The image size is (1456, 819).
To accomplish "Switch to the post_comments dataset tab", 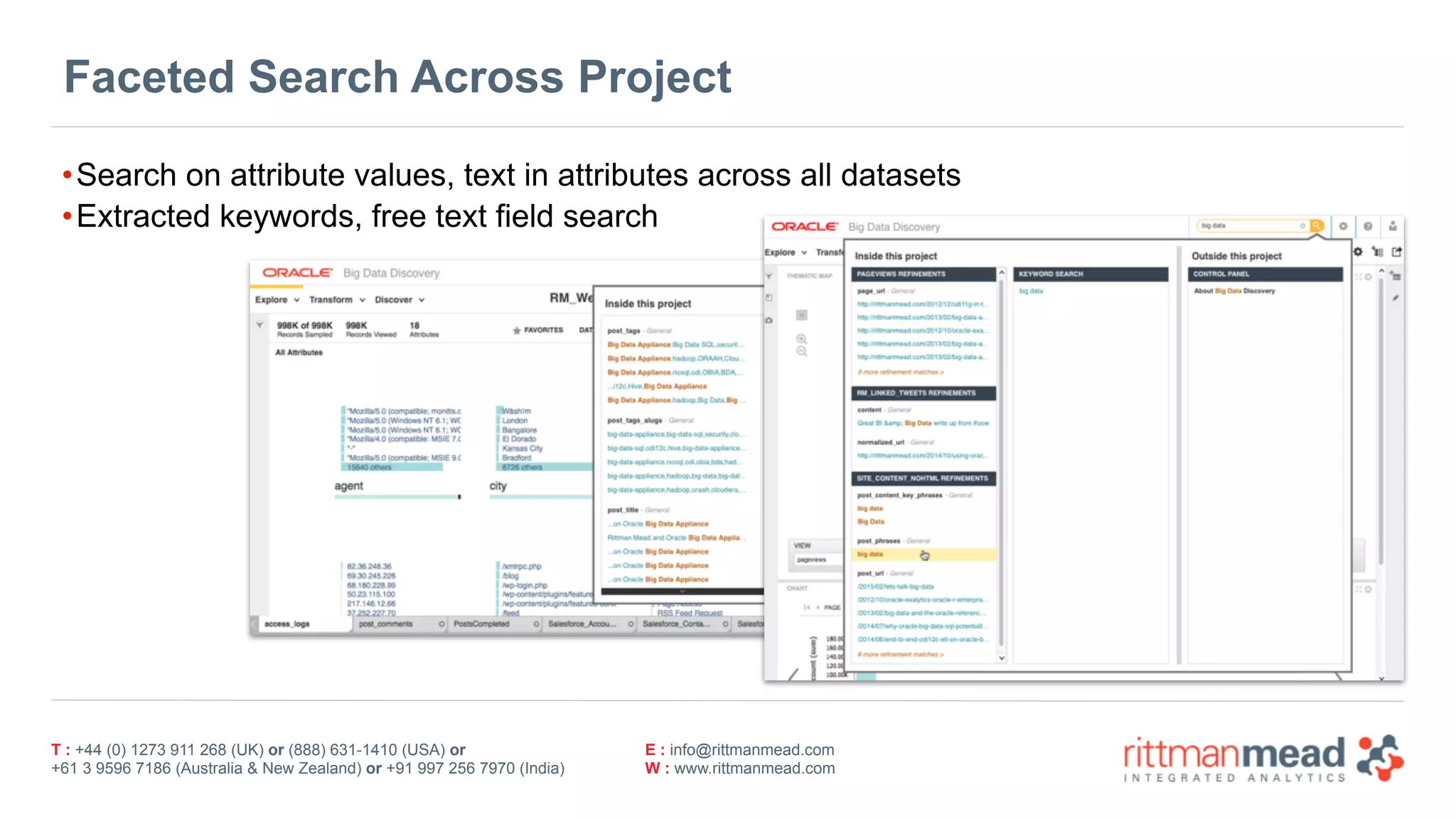I will tap(386, 624).
